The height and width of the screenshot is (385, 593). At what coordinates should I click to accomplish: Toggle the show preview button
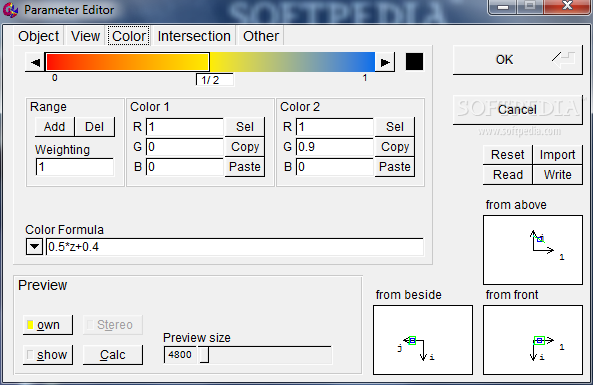pyautogui.click(x=48, y=355)
